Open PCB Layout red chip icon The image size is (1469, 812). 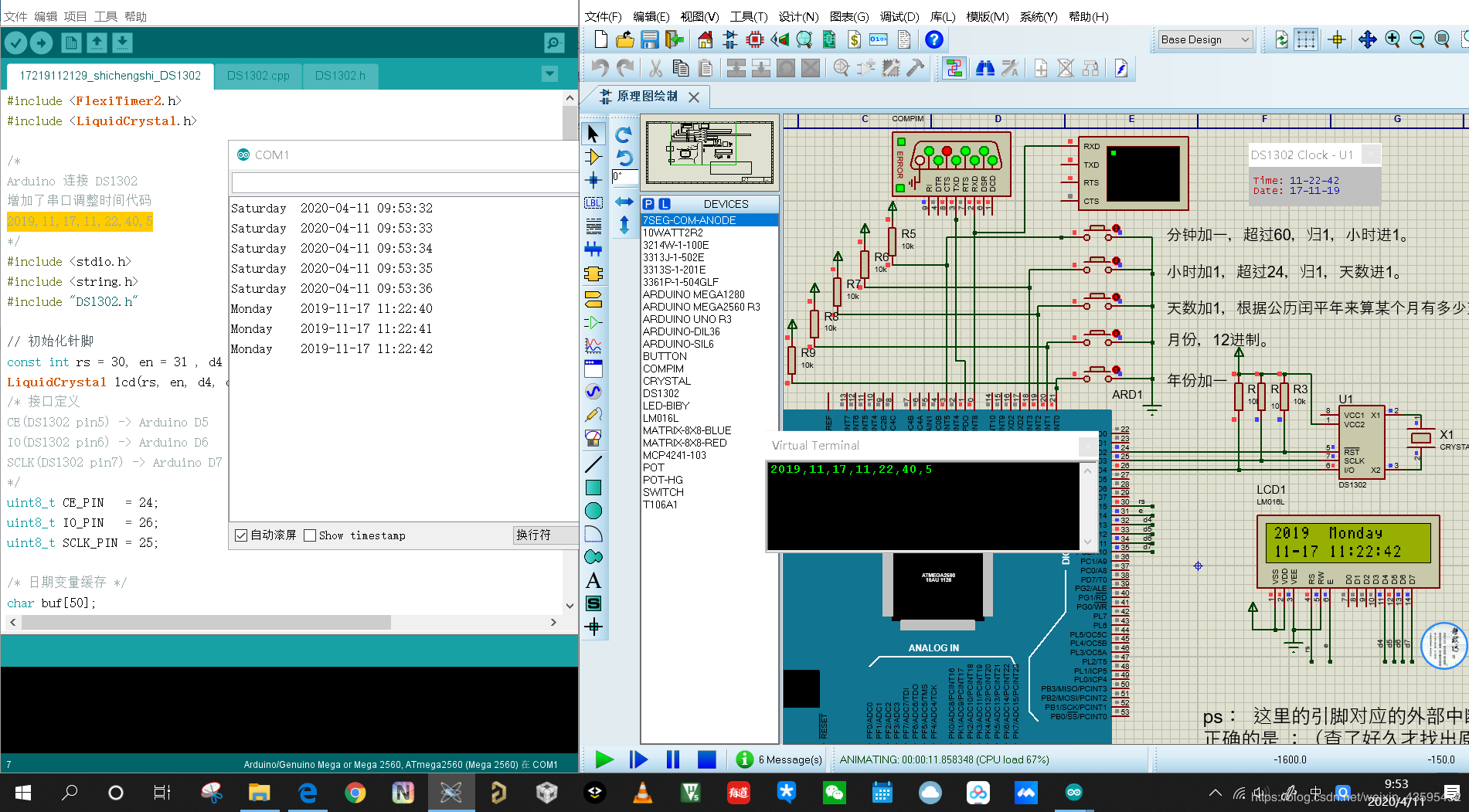[755, 39]
